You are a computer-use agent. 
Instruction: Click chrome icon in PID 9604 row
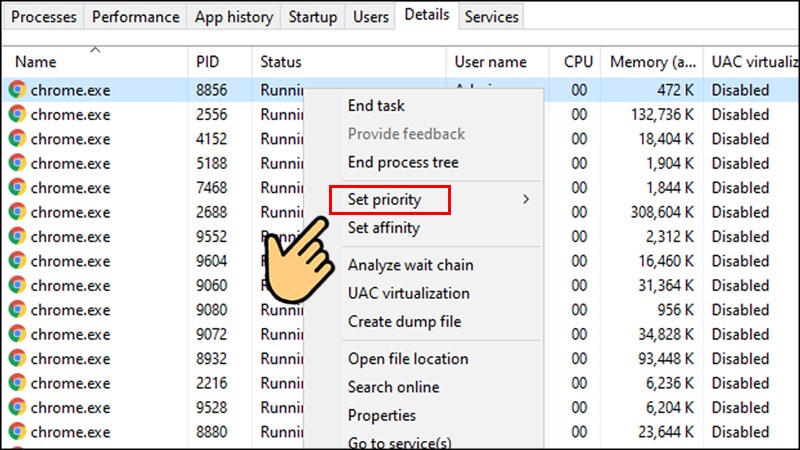17,261
